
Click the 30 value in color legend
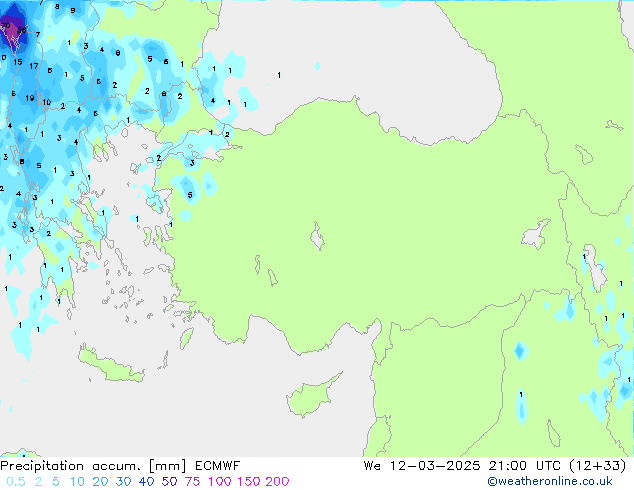click(x=123, y=482)
